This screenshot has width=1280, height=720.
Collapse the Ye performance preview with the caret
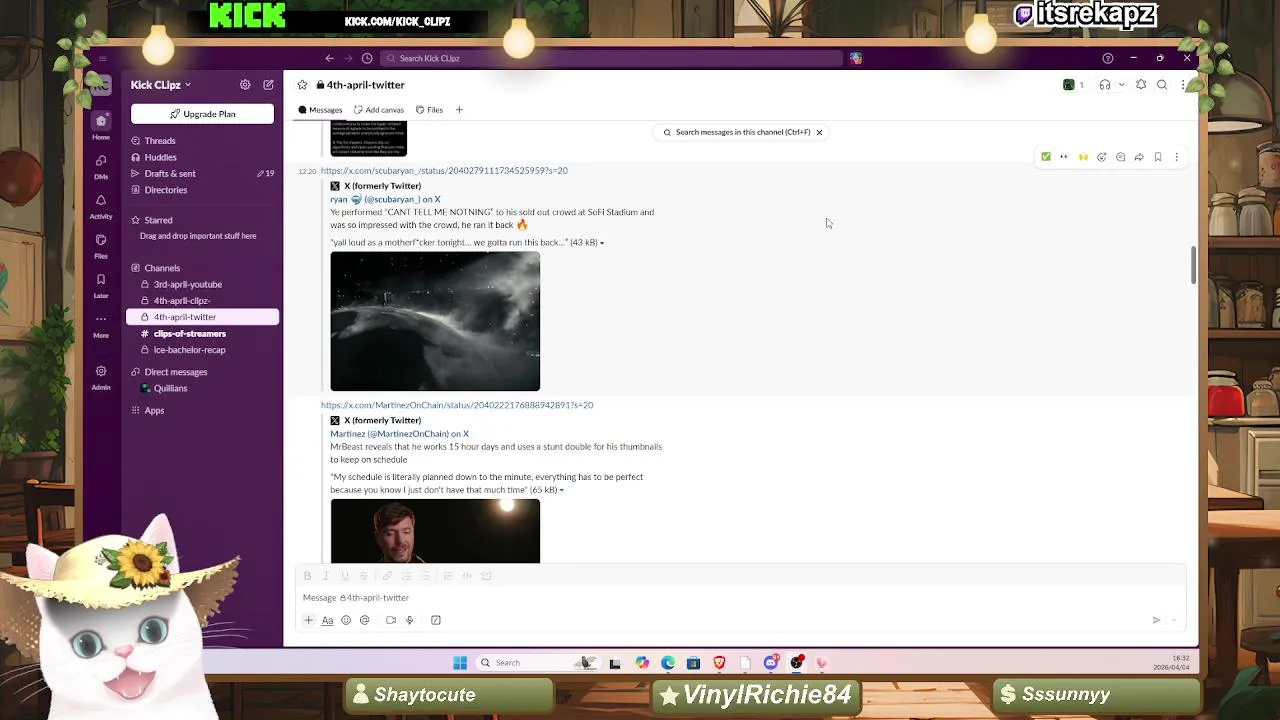[602, 243]
